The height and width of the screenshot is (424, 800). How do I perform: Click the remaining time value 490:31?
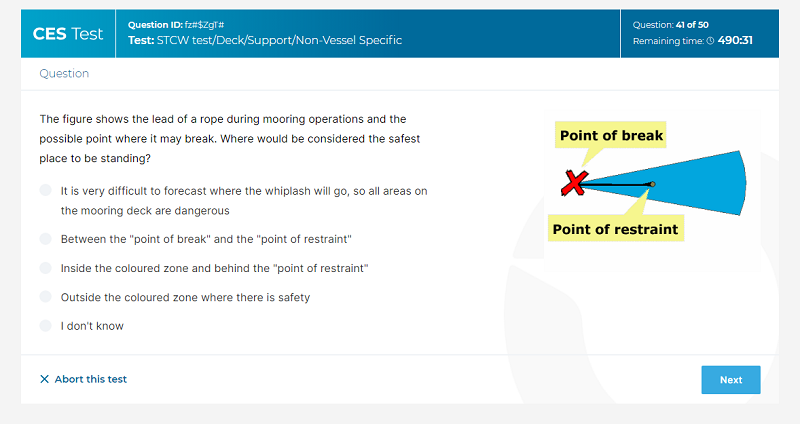pos(735,40)
